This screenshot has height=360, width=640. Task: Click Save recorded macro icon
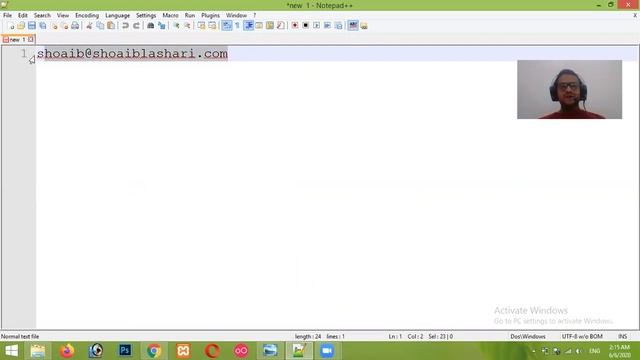click(x=338, y=26)
